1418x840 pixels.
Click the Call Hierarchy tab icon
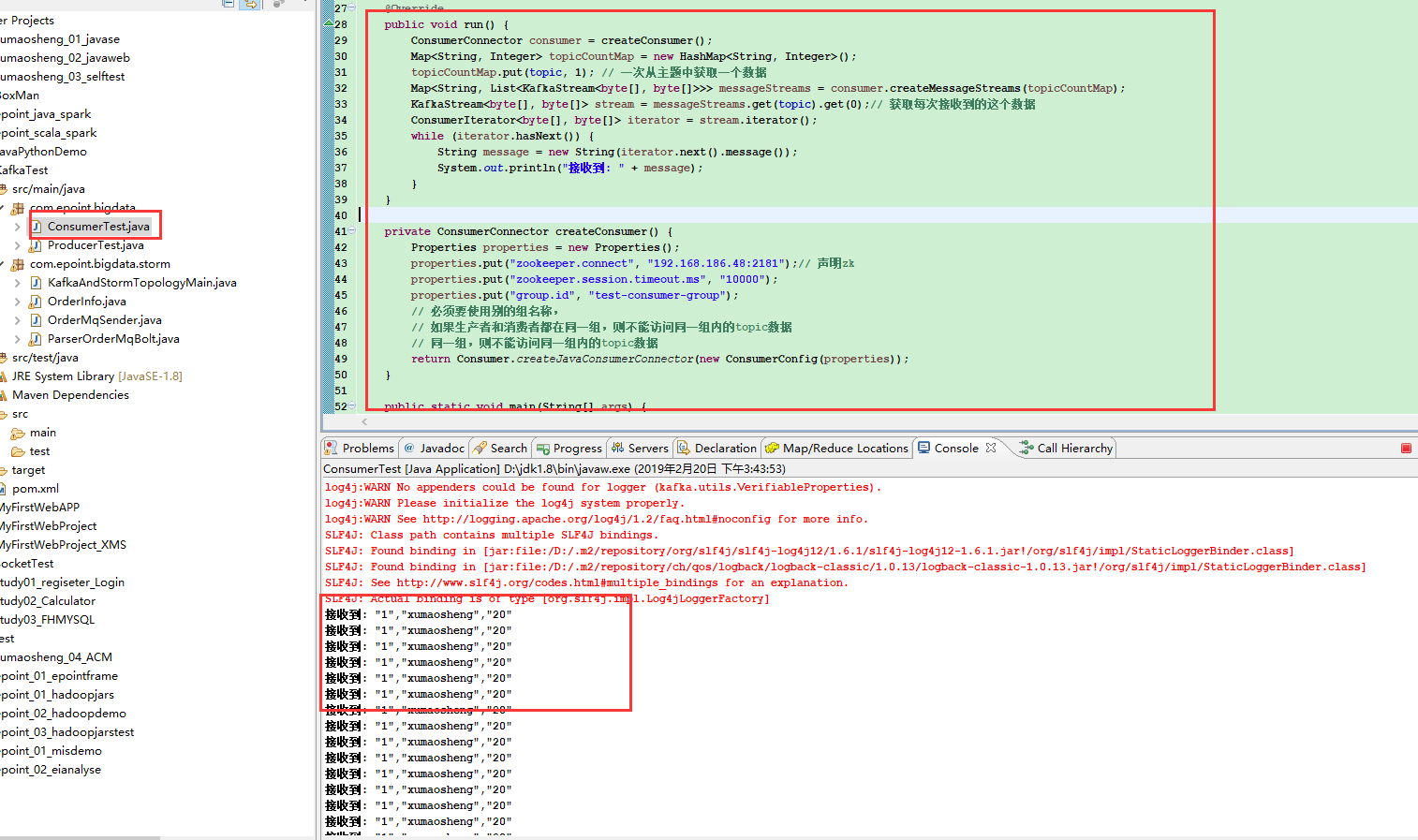tap(1027, 449)
